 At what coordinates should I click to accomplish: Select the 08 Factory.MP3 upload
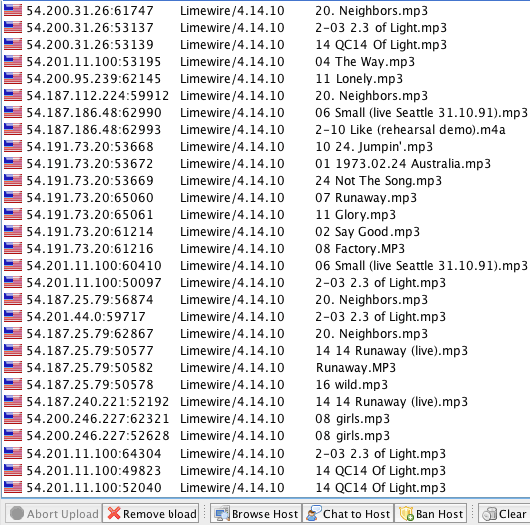(x=265, y=248)
